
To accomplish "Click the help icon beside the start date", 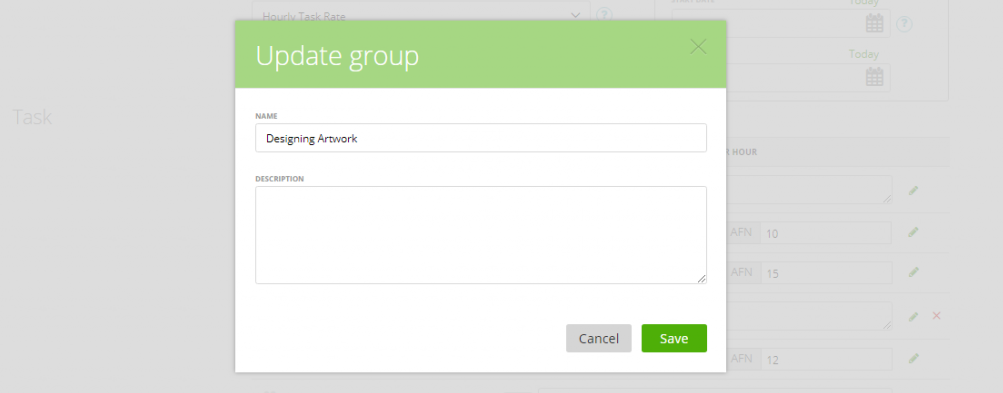I will (x=904, y=24).
